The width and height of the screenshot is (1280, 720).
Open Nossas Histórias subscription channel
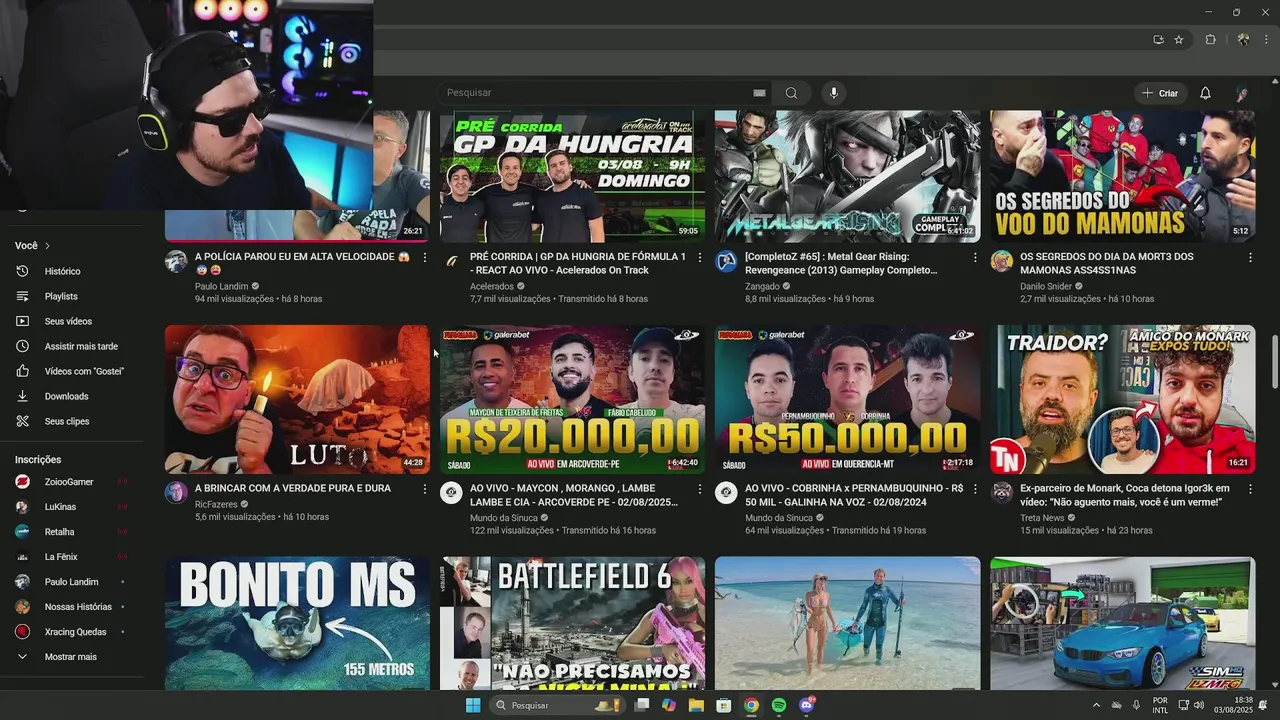[x=72, y=607]
